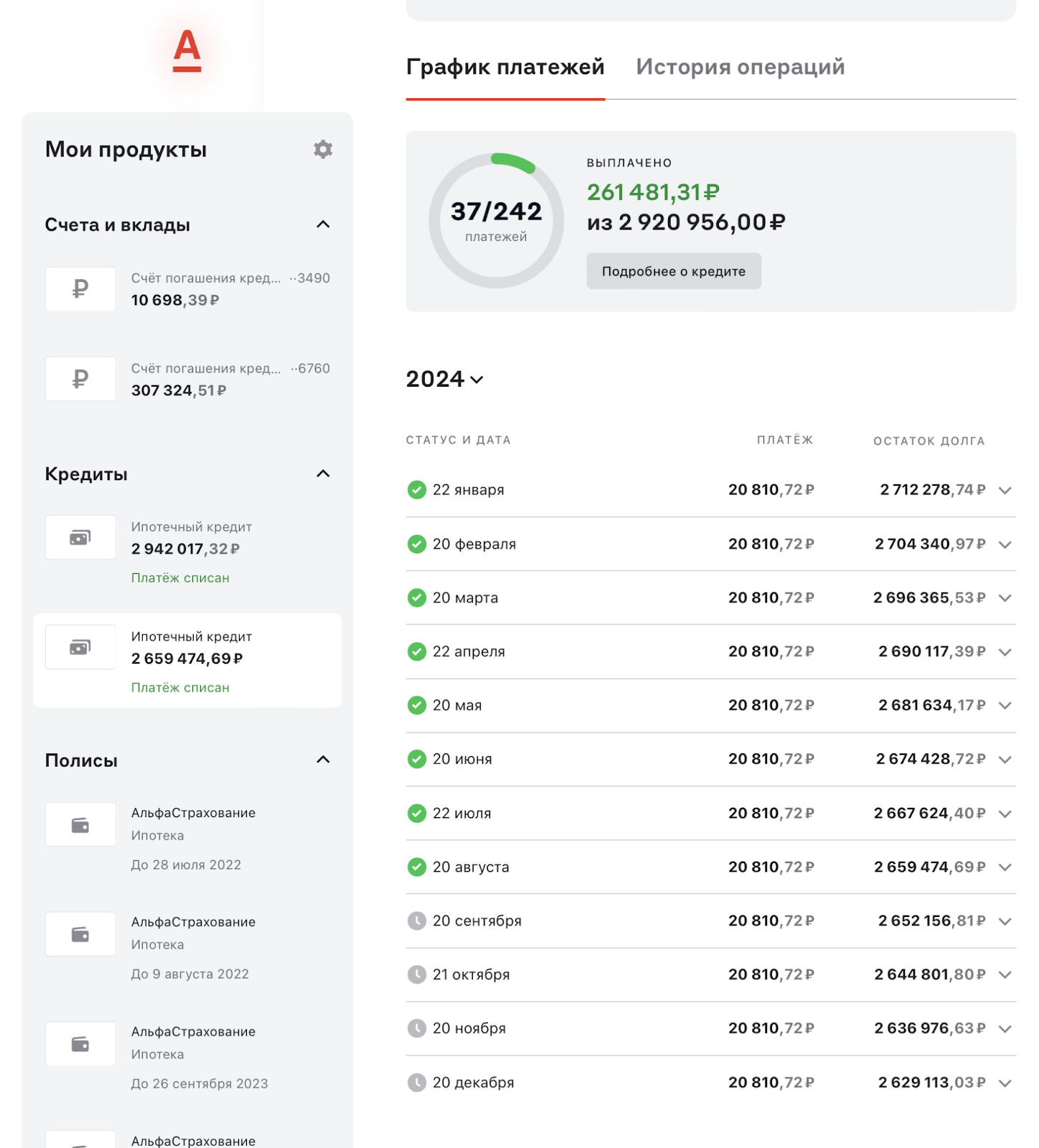The width and height of the screenshot is (1039, 1148).
Task: Click the Alfa-Bank red A logo
Action: pos(187,50)
